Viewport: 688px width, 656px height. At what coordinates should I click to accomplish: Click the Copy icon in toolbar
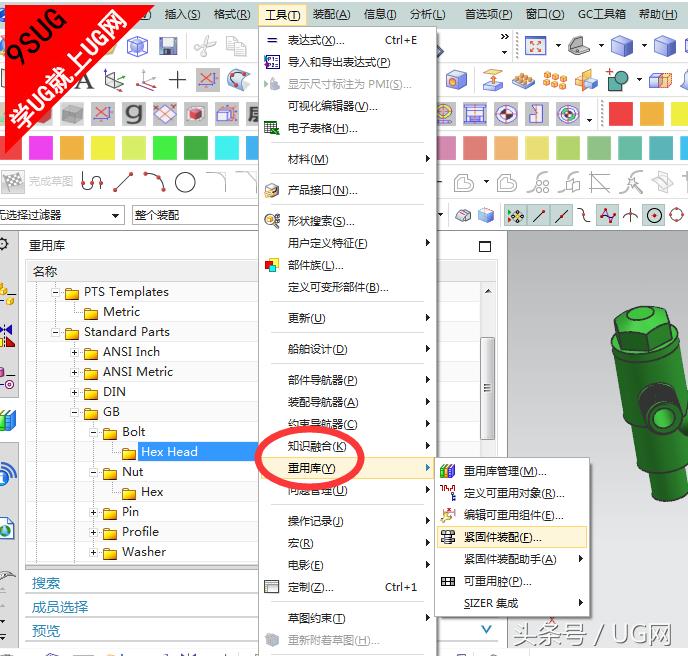tap(236, 46)
